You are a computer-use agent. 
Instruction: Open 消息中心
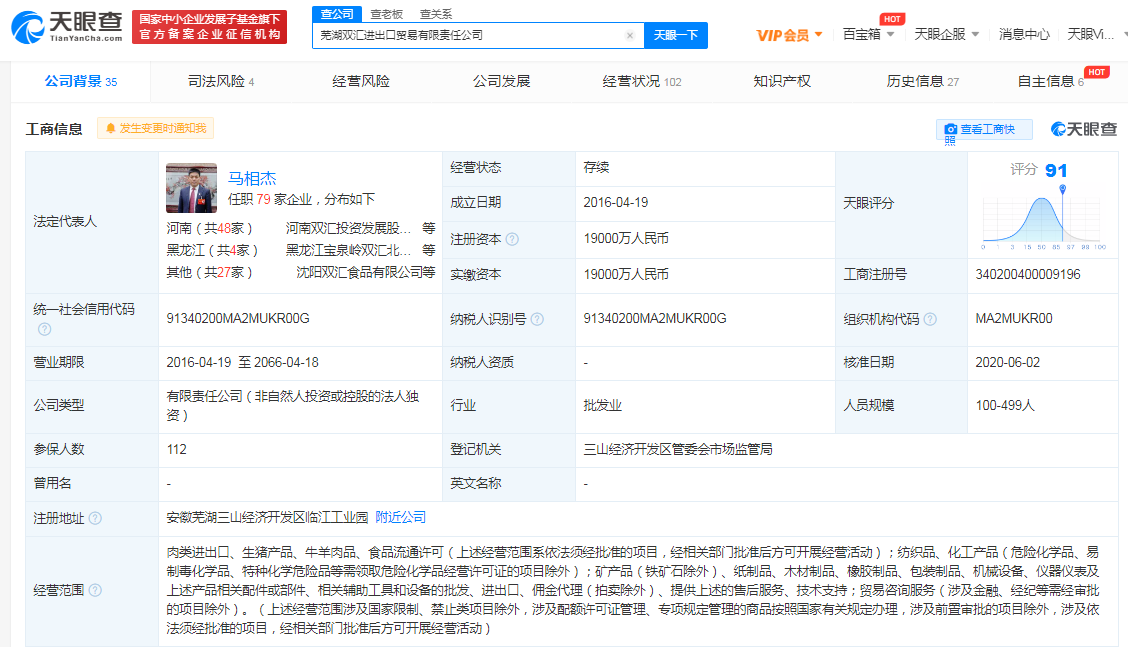coord(1024,34)
